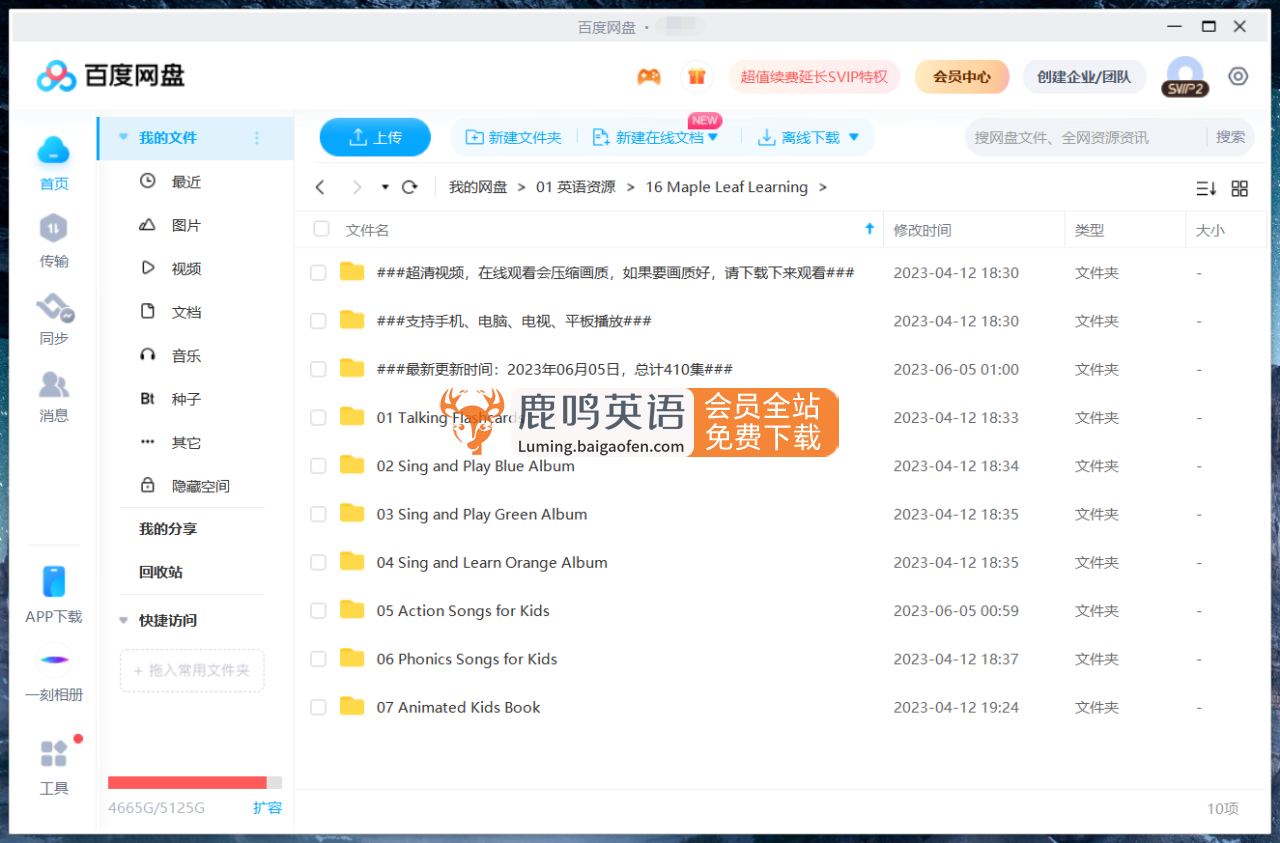Viewport: 1280px width, 843px height.
Task: Open the 离线下载 dropdown arrow
Action: [x=853, y=138]
